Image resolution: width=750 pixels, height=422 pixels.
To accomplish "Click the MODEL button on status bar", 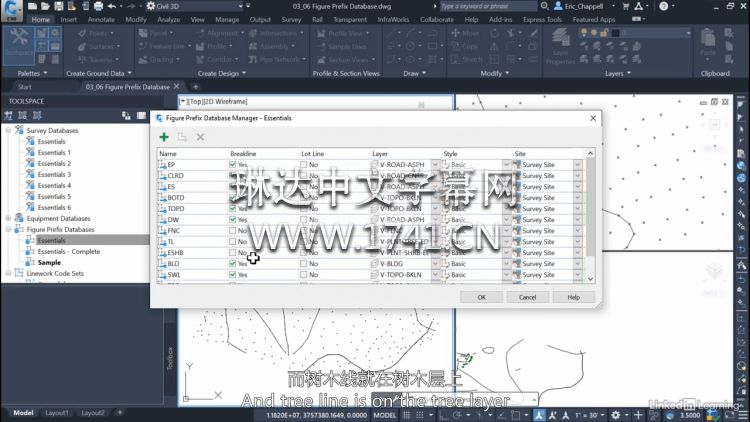I will (385, 415).
